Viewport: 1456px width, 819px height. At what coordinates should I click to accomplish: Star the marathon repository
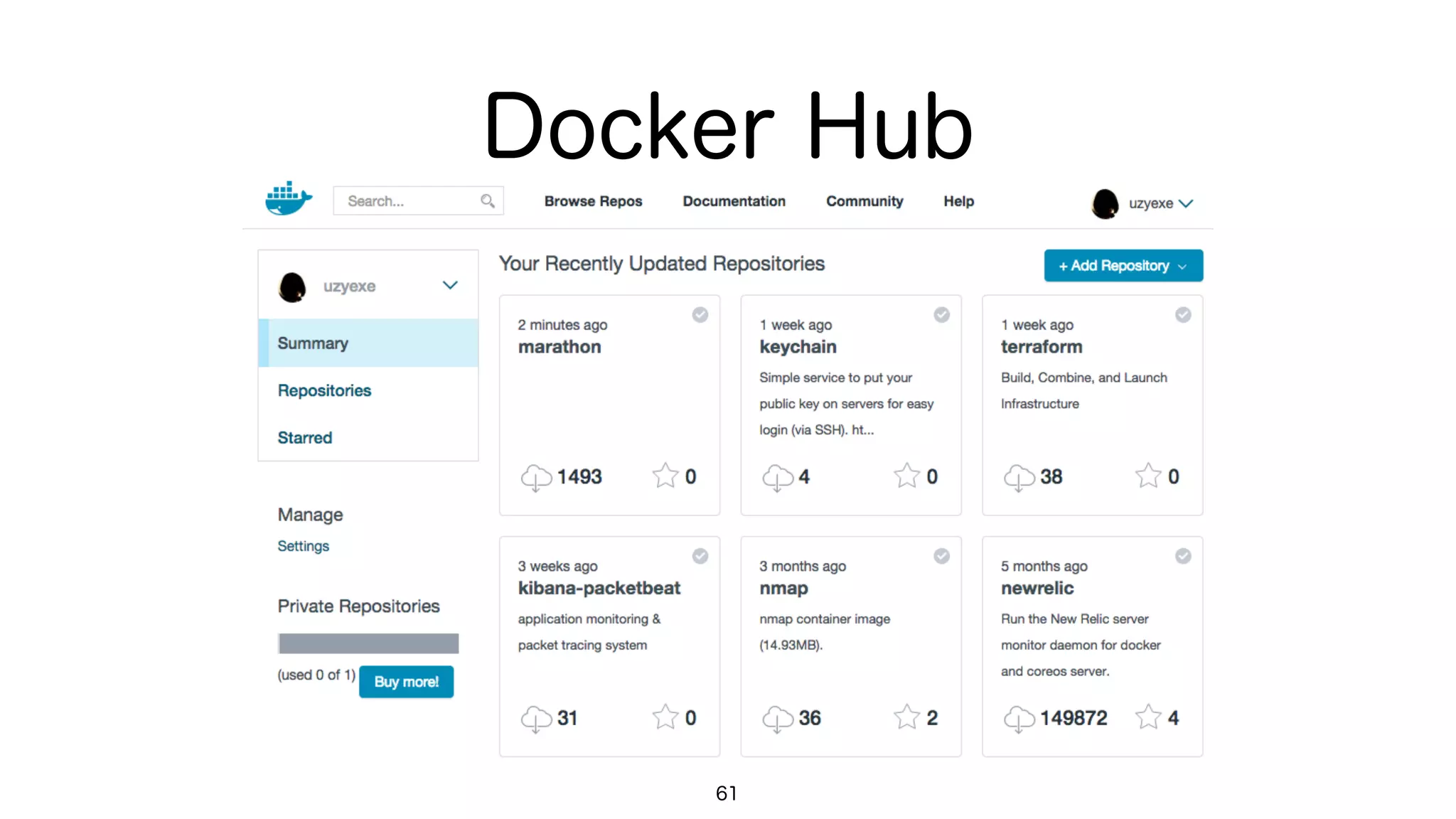point(665,476)
